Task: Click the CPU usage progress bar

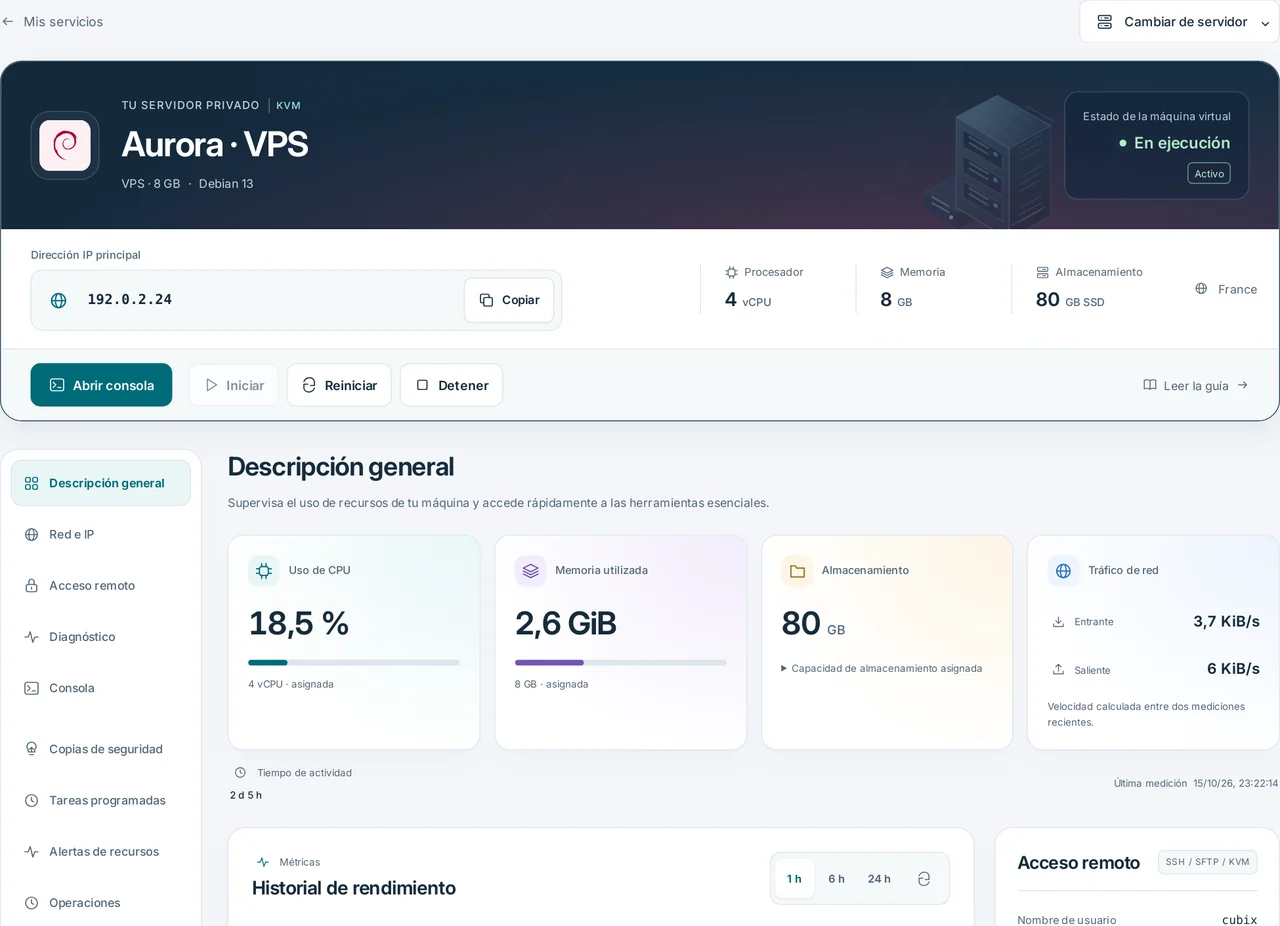Action: click(x=354, y=662)
